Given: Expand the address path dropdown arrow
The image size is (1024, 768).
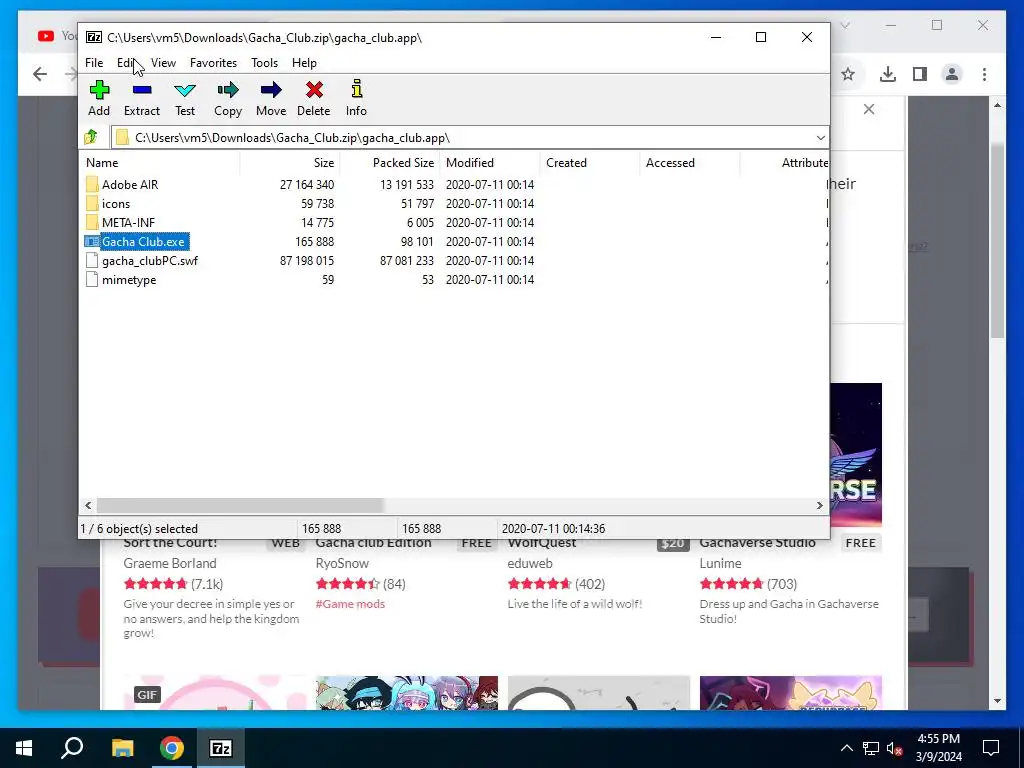Looking at the screenshot, I should (x=820, y=138).
